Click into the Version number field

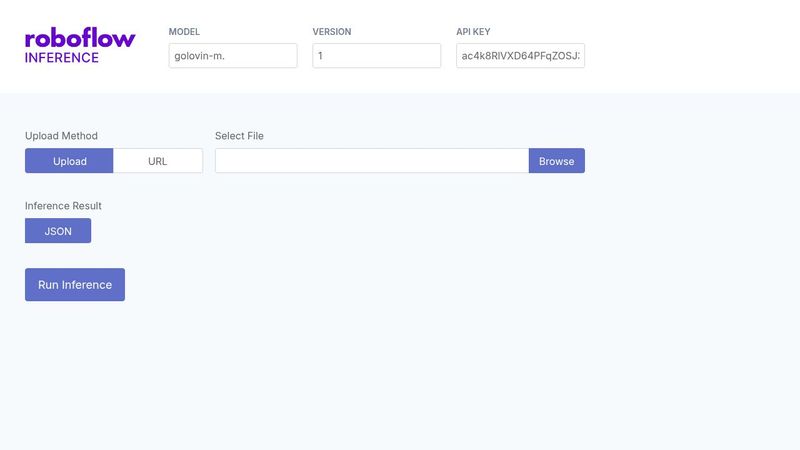pos(376,56)
